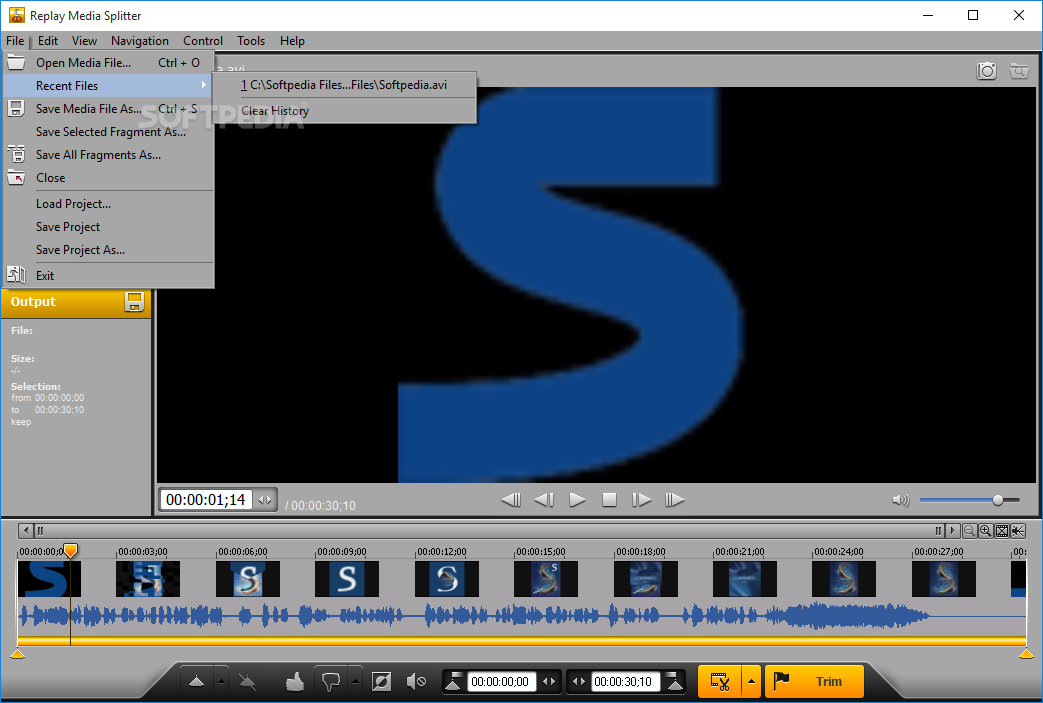1043x703 pixels.
Task: Click stepper arrows after the start time field
Action: pyautogui.click(x=549, y=682)
